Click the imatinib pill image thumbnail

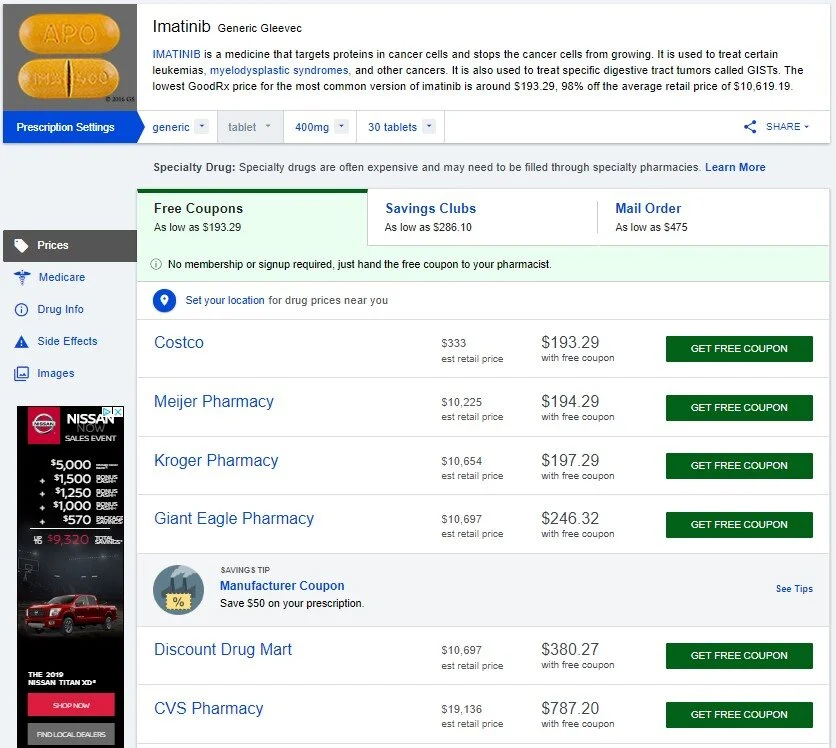(69, 57)
